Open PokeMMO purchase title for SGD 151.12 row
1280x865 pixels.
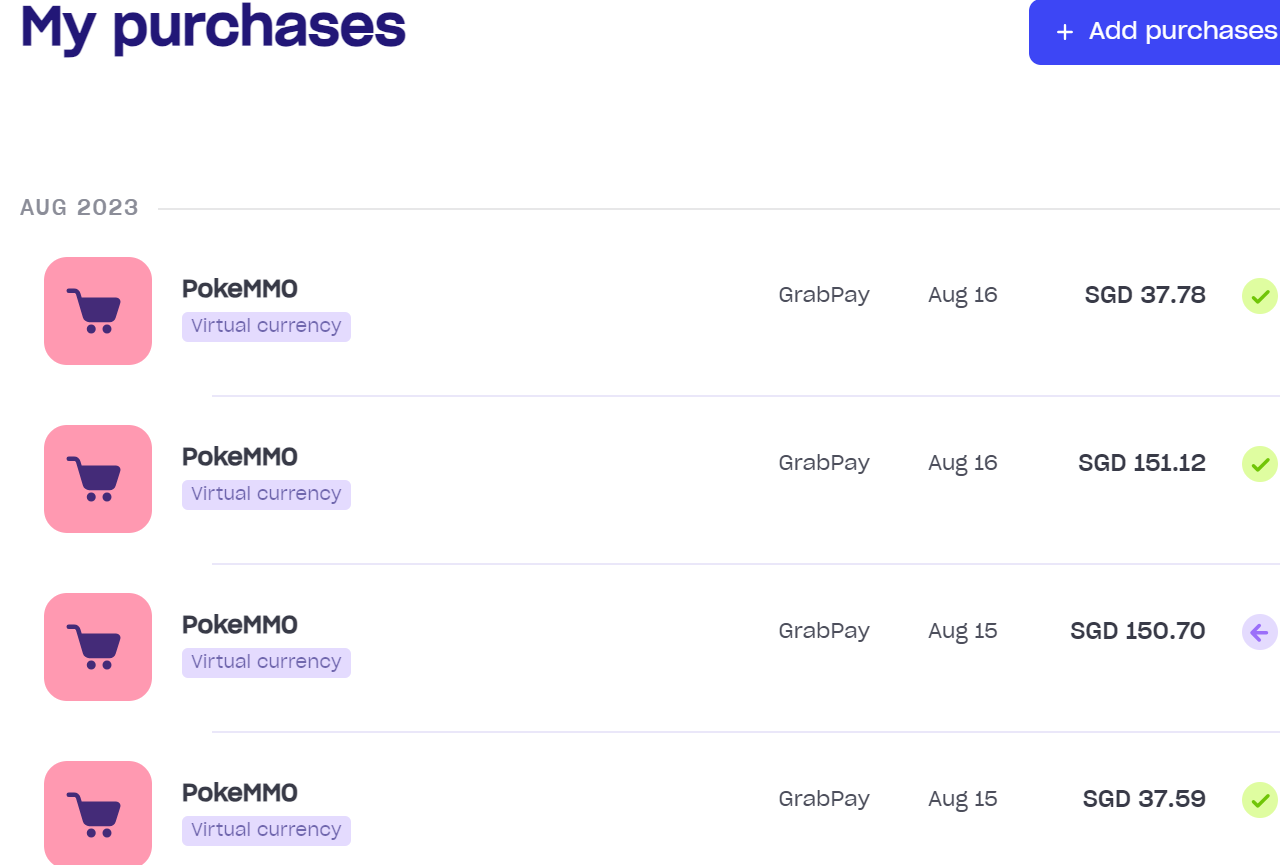[x=240, y=457]
